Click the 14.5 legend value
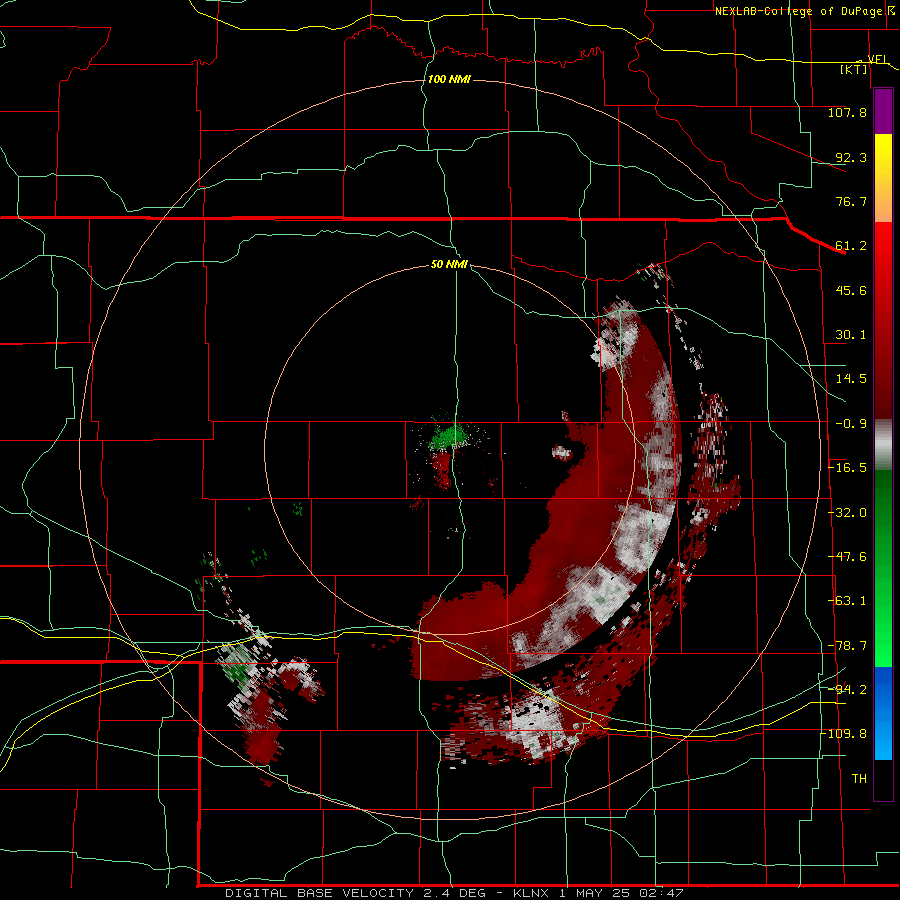The height and width of the screenshot is (900, 900). [851, 379]
